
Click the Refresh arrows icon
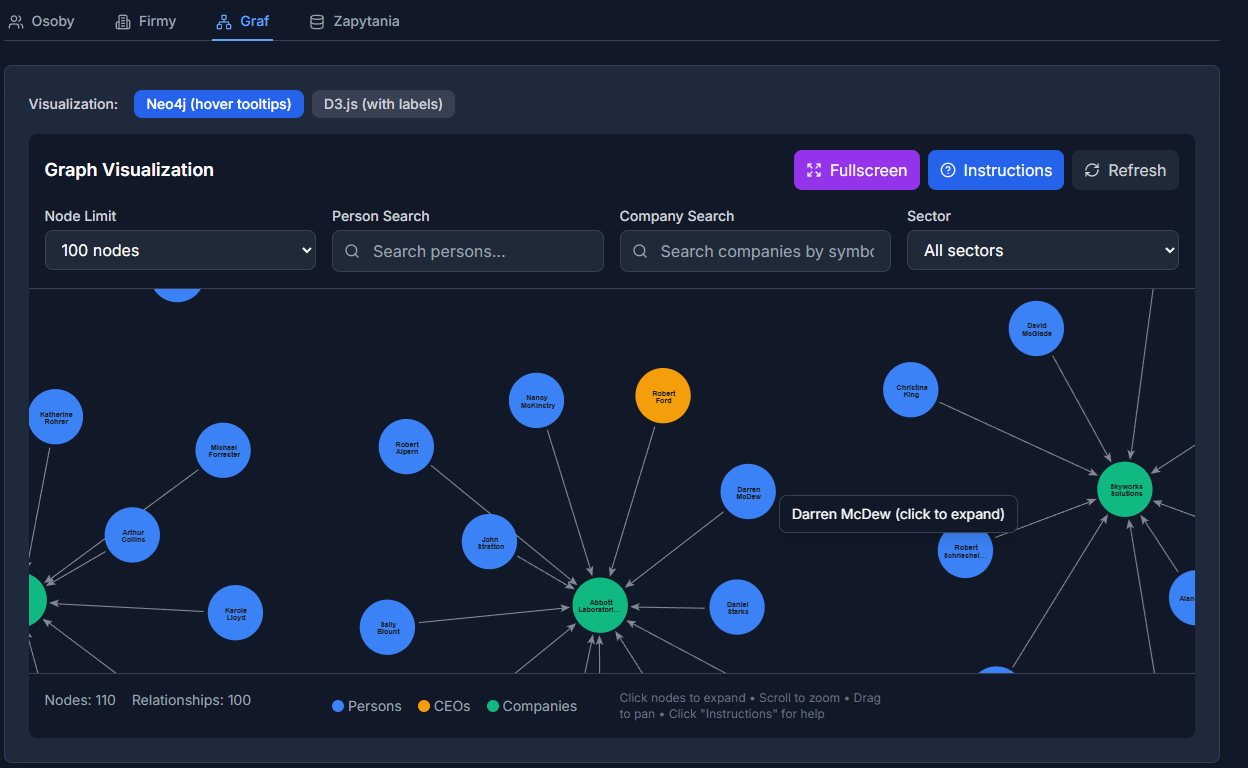tap(1092, 170)
